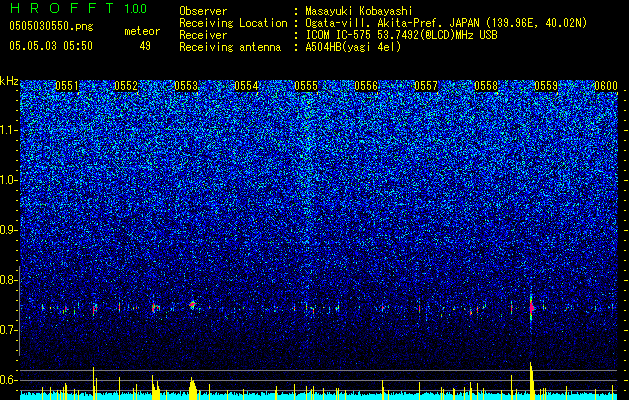Click time marker 0558
The height and width of the screenshot is (400, 629).
pyautogui.click(x=486, y=86)
